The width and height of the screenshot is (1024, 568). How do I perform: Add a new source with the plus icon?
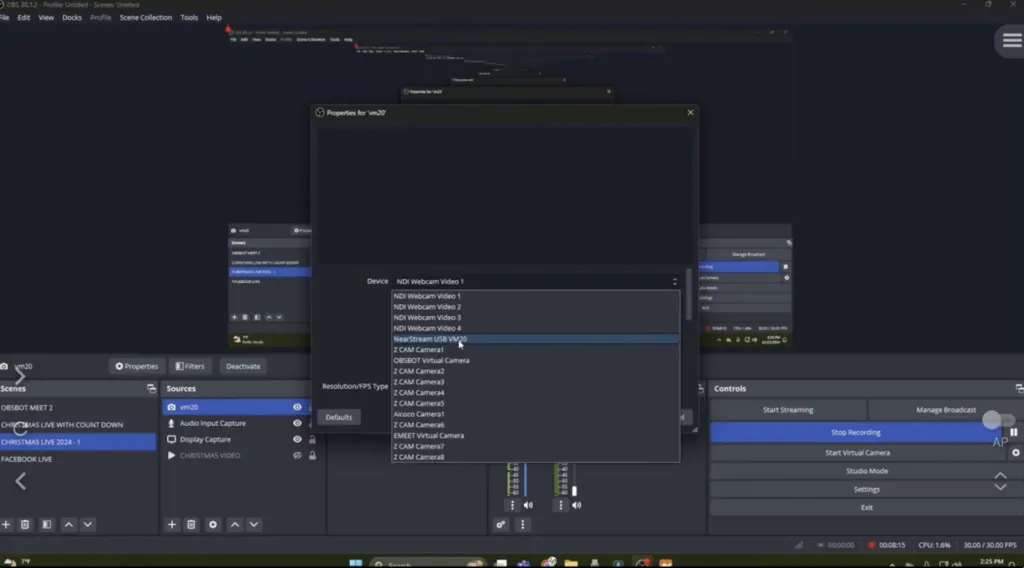172,524
